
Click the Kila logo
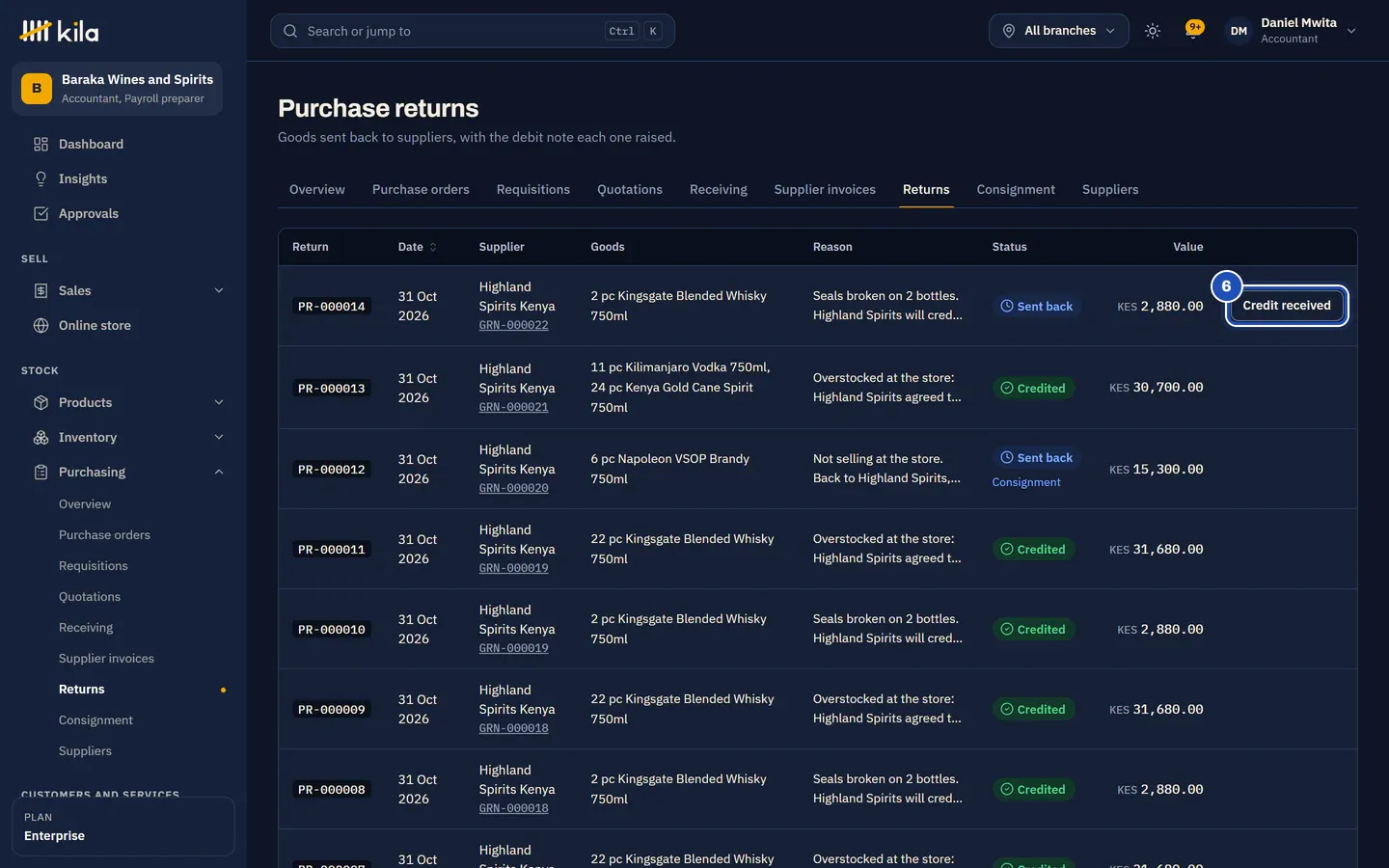point(59,31)
